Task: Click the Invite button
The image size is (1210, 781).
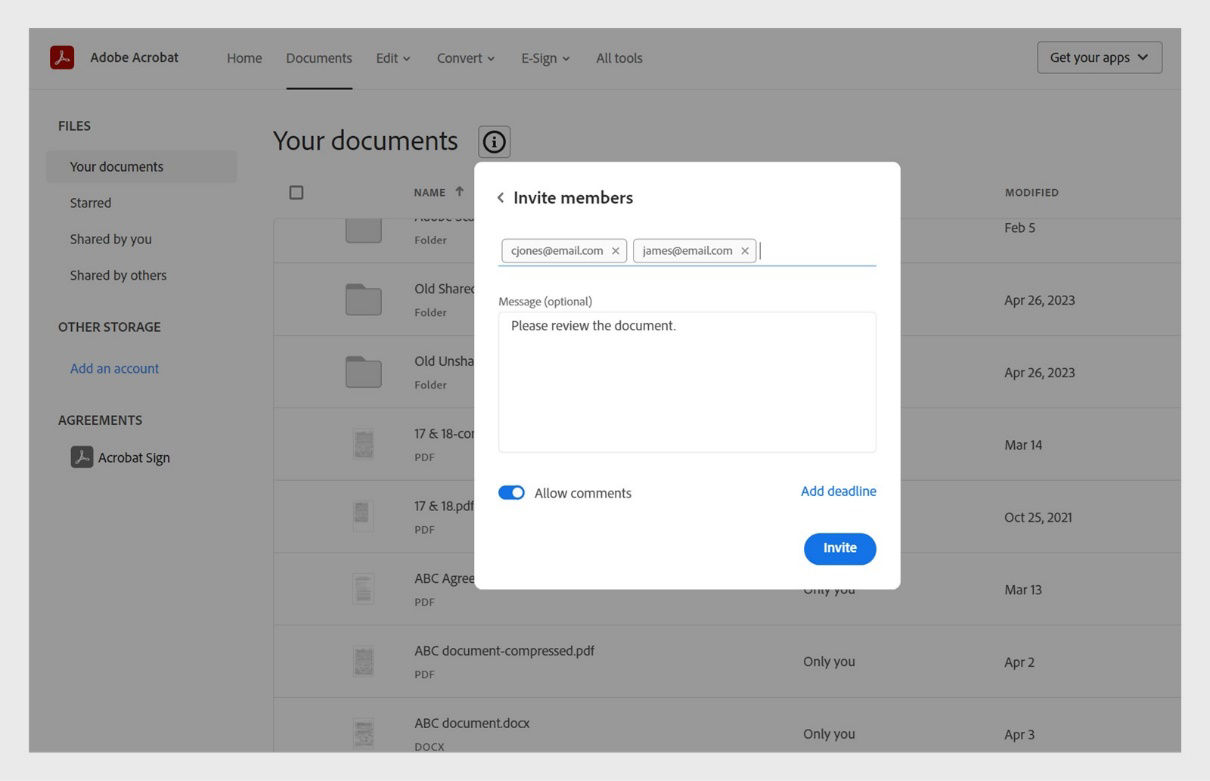Action: 839,548
